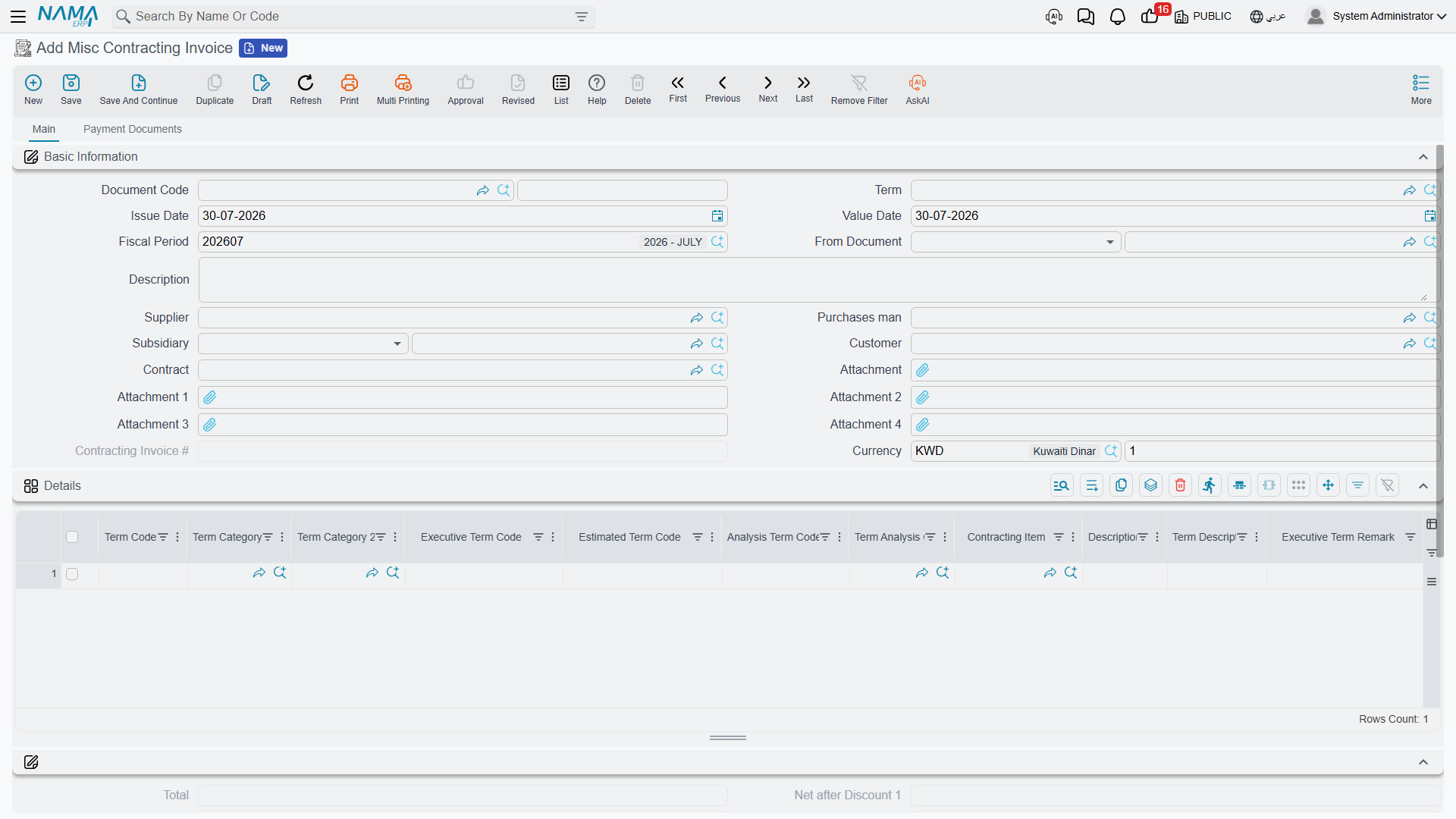Open Multi Printing option
Screen dimensions: 1456x819
point(403,89)
